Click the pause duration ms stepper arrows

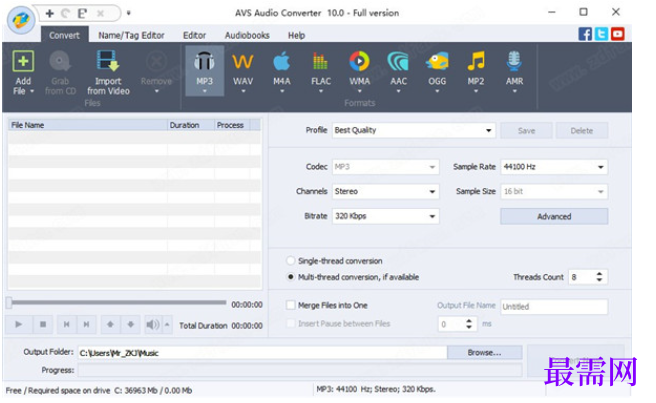pos(469,323)
